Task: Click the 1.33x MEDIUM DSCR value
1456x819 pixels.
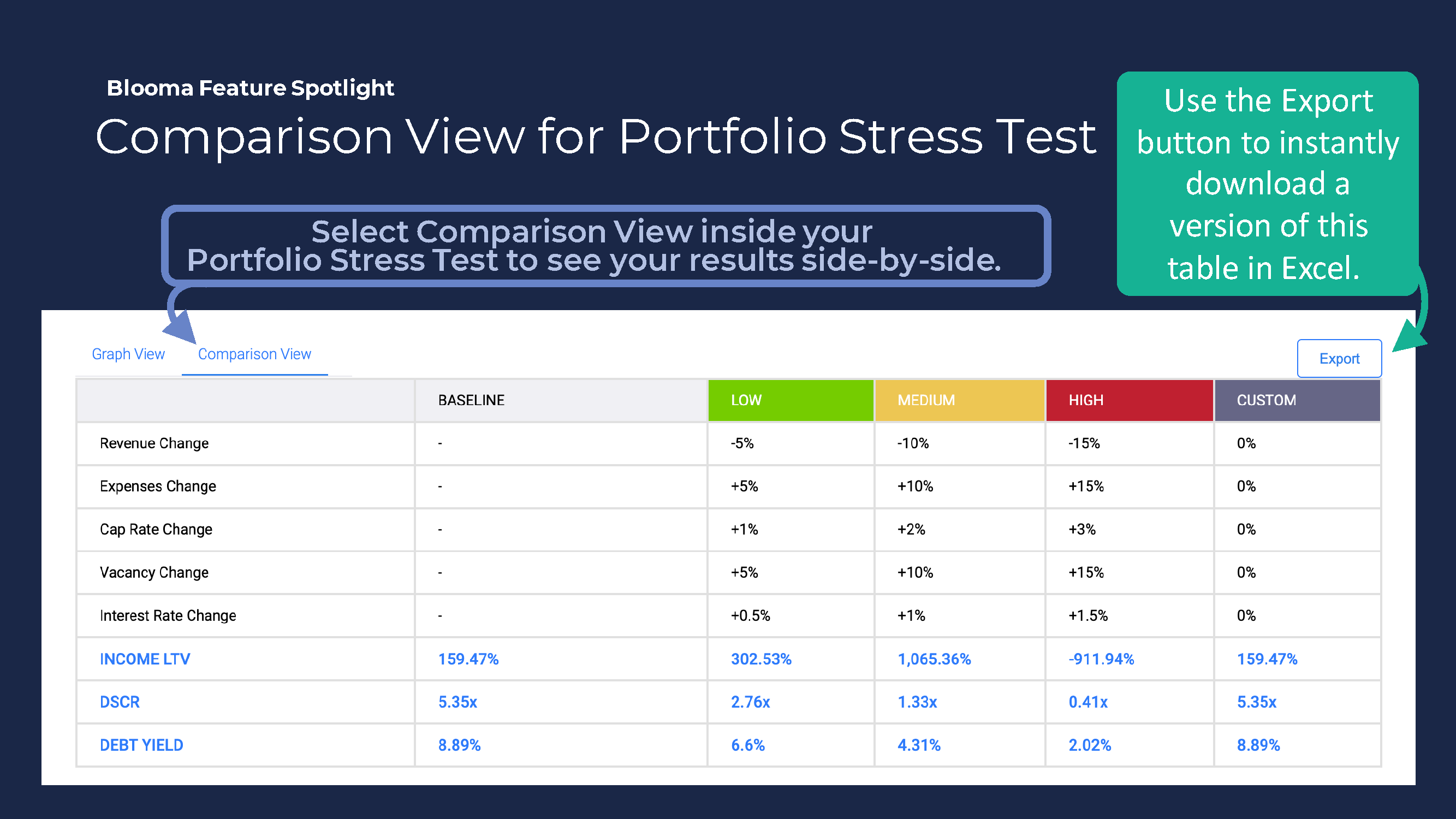Action: pyautogui.click(x=917, y=702)
